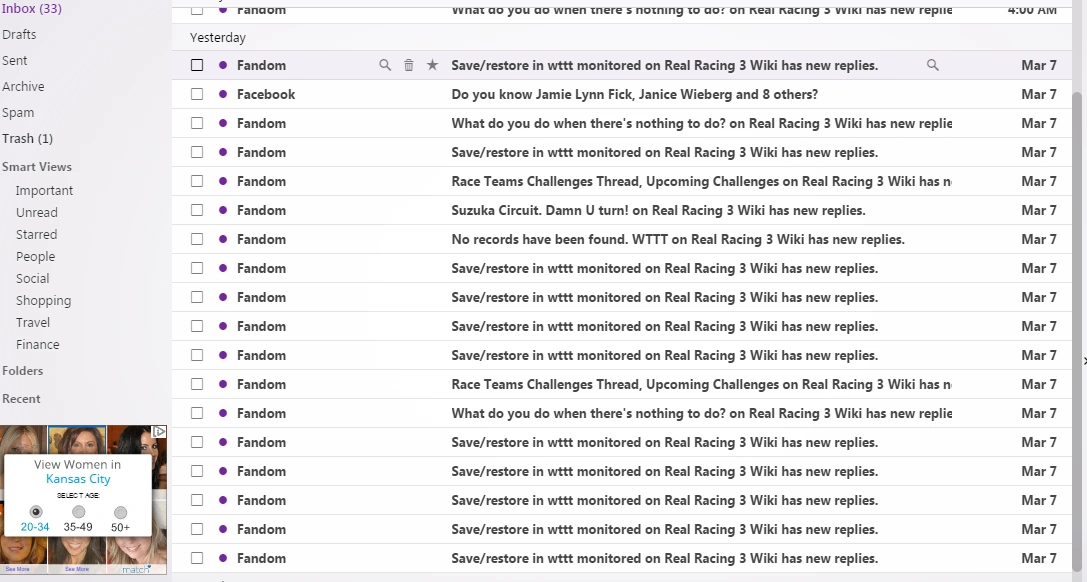
Task: Check the box for the Facebook email
Action: click(x=197, y=94)
